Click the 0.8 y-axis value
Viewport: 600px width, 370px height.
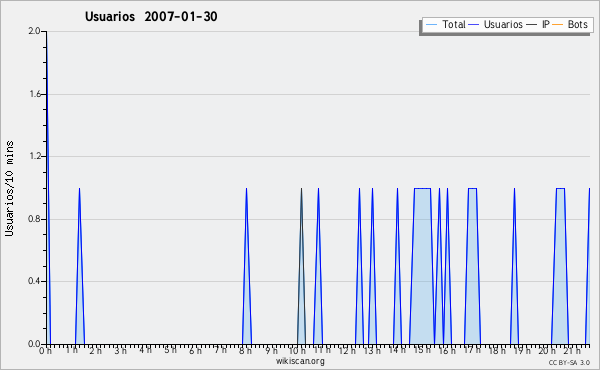tap(34, 219)
